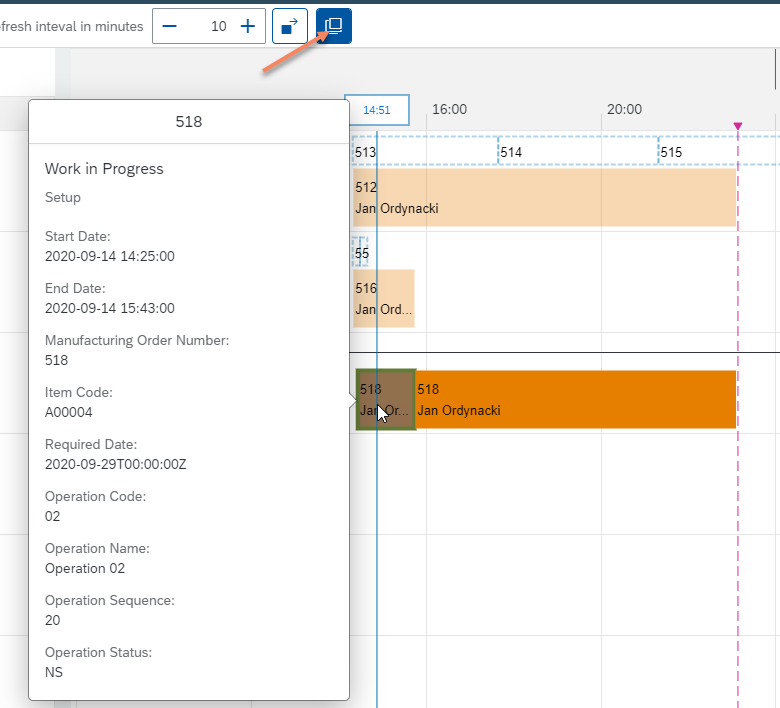Click the Start Date: label
Image resolution: width=780 pixels, height=708 pixels.
click(78, 236)
